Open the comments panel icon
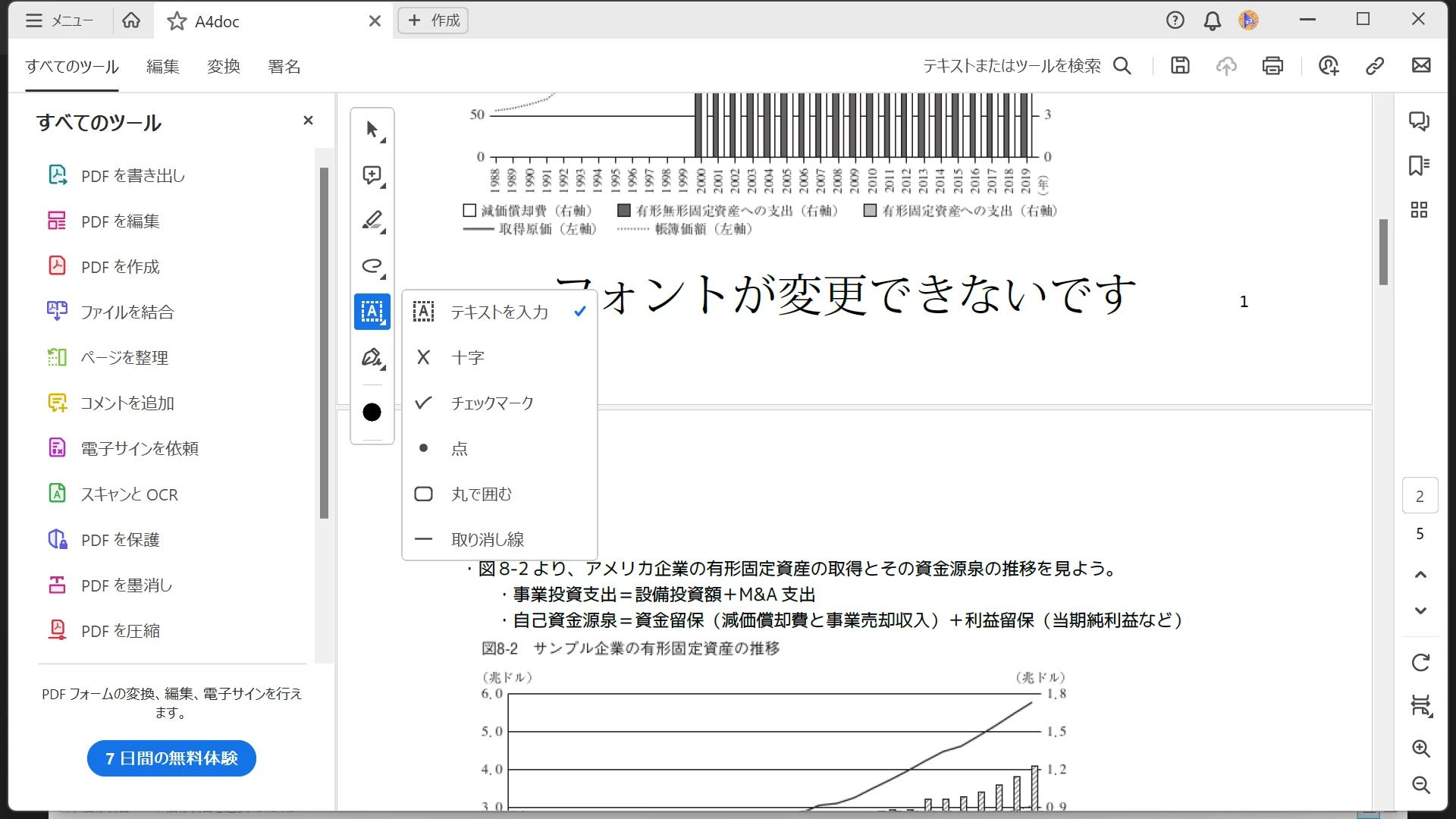Viewport: 1456px width, 819px height. tap(1419, 121)
